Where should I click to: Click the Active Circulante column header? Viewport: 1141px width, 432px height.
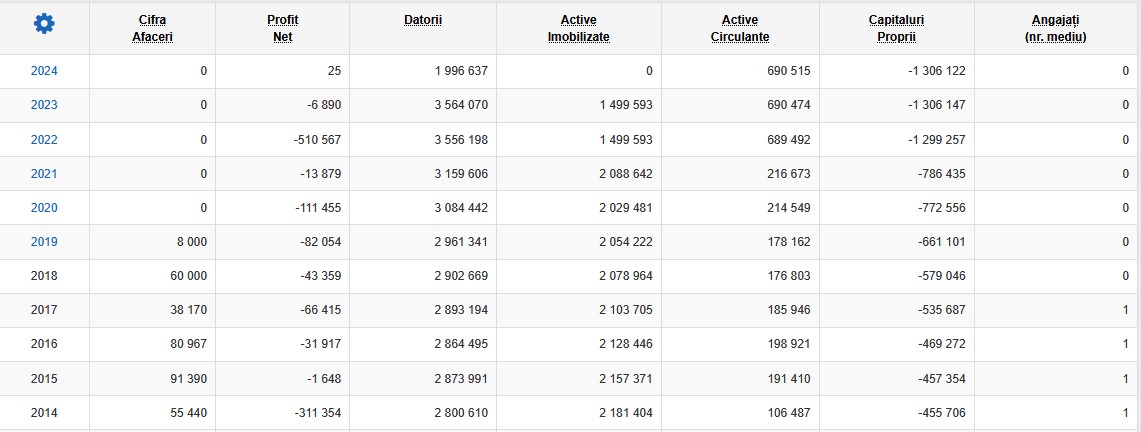[x=740, y=28]
